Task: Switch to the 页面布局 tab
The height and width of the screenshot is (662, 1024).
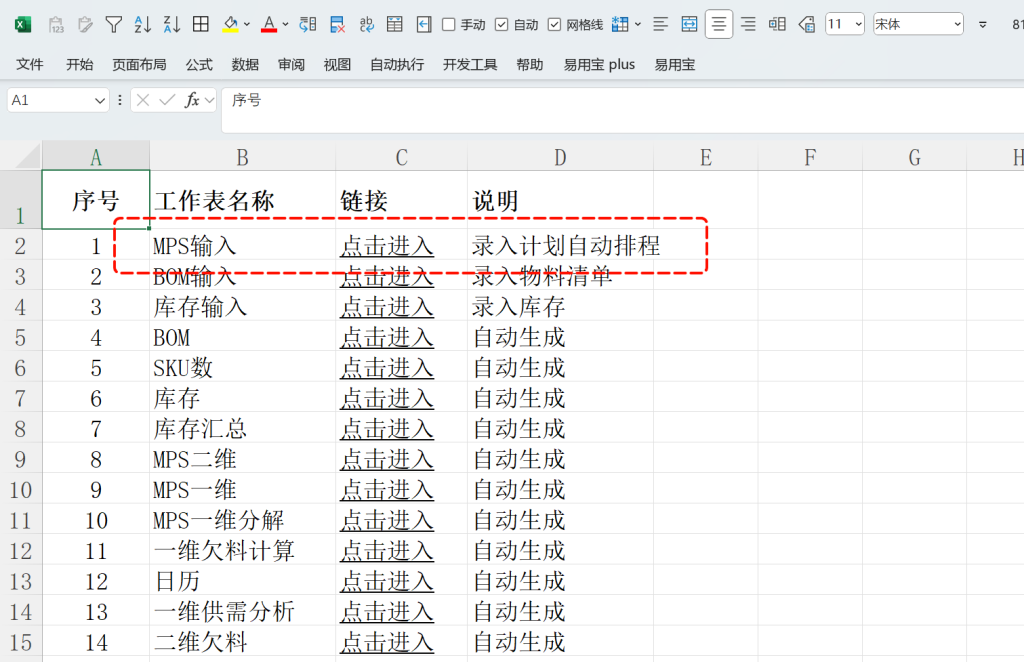Action: (139, 65)
